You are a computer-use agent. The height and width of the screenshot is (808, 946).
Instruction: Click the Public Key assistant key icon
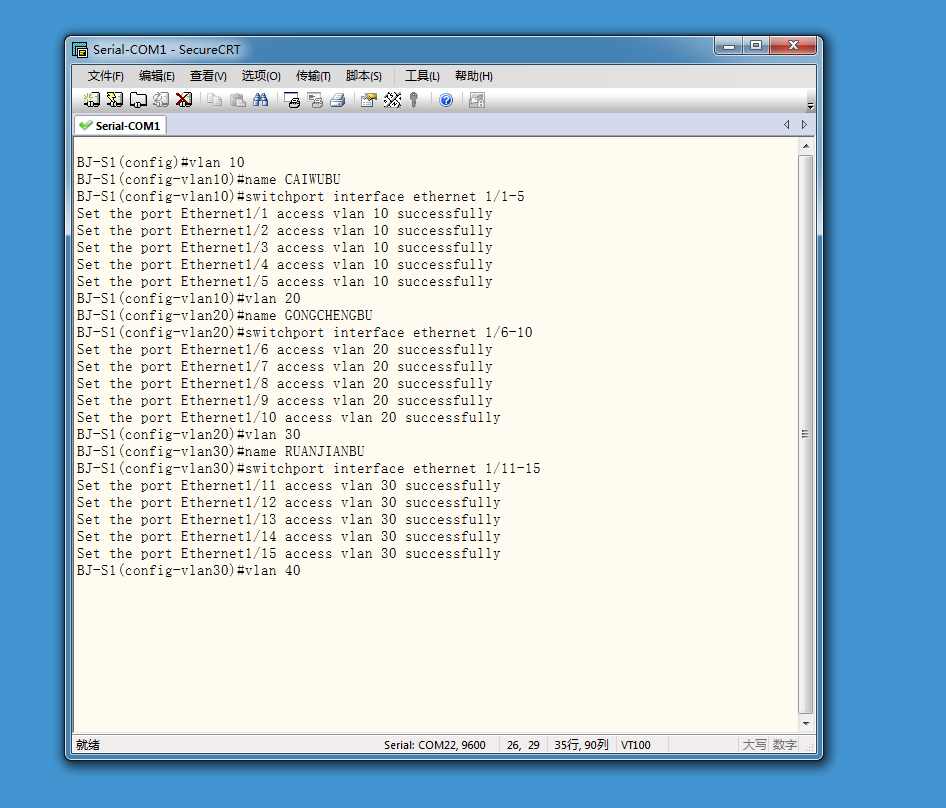(x=414, y=100)
